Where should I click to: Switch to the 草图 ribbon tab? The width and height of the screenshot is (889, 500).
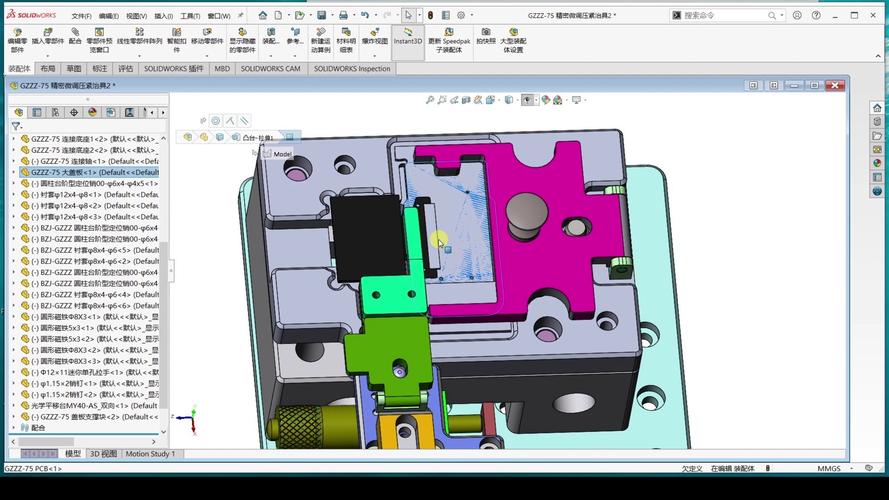click(74, 69)
